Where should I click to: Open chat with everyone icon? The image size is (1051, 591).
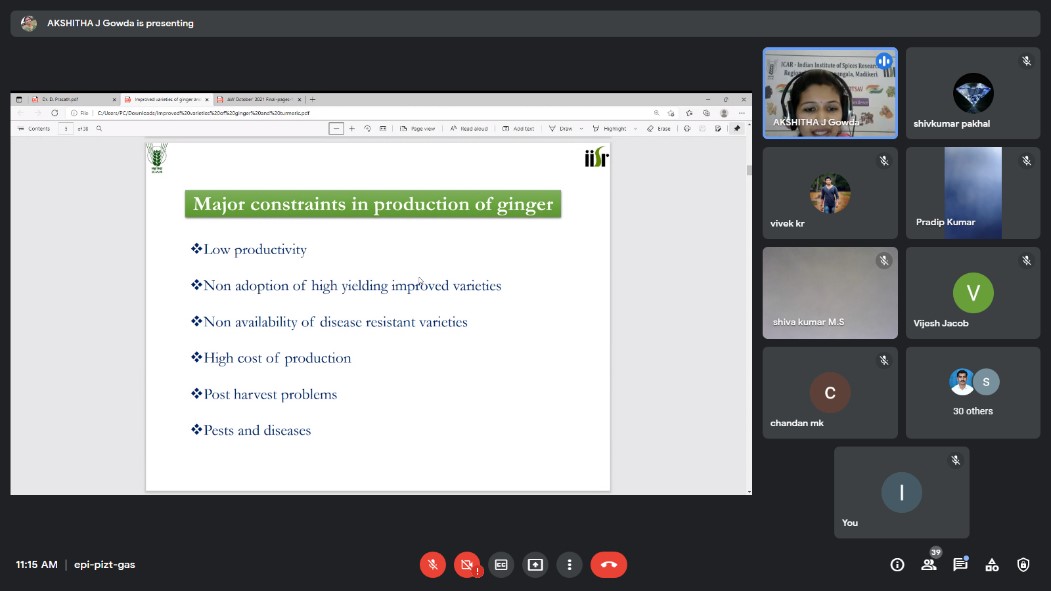[x=960, y=565]
